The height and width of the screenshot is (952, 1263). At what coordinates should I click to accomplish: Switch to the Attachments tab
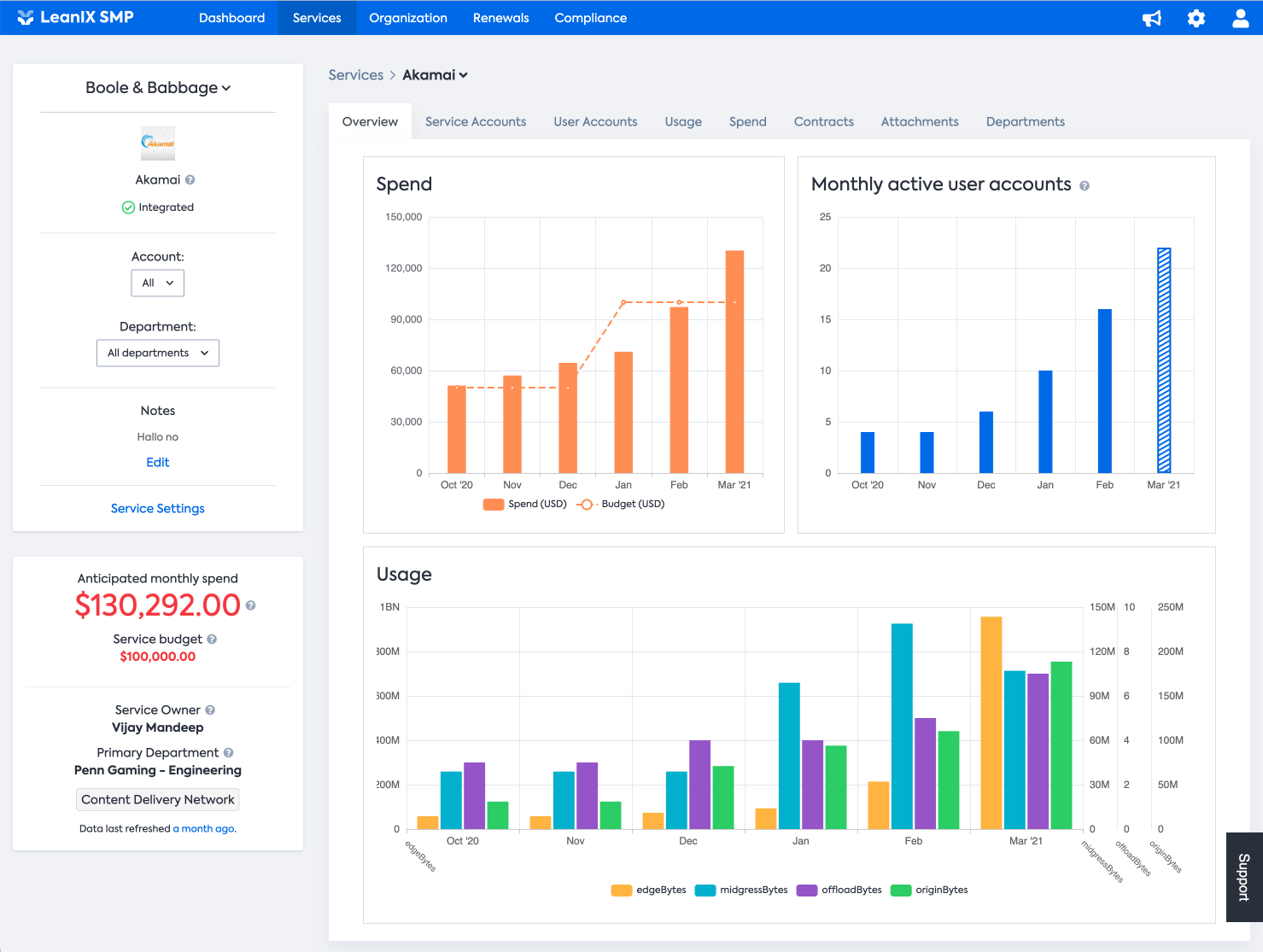pyautogui.click(x=920, y=122)
